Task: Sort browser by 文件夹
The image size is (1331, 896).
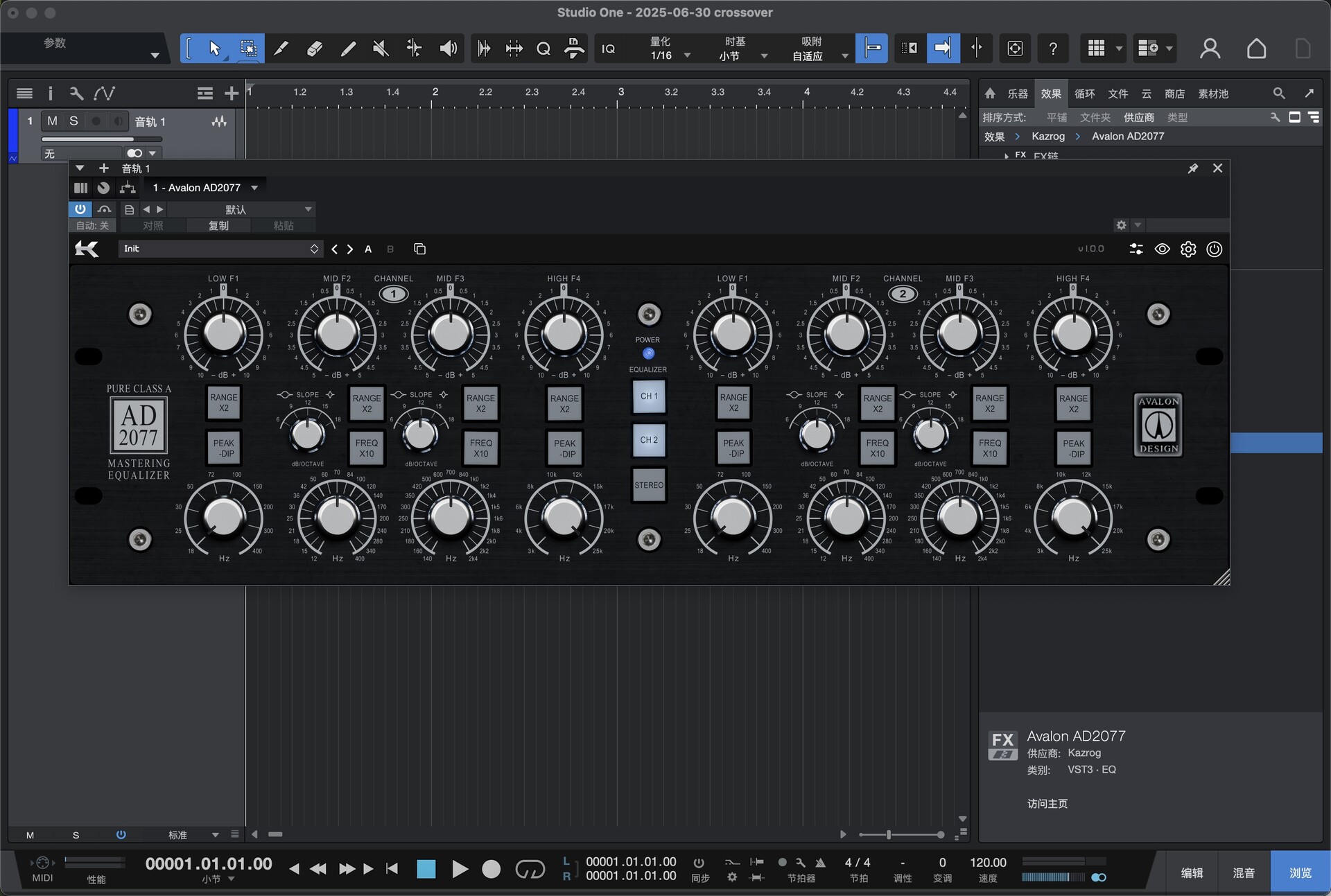Action: click(x=1095, y=118)
